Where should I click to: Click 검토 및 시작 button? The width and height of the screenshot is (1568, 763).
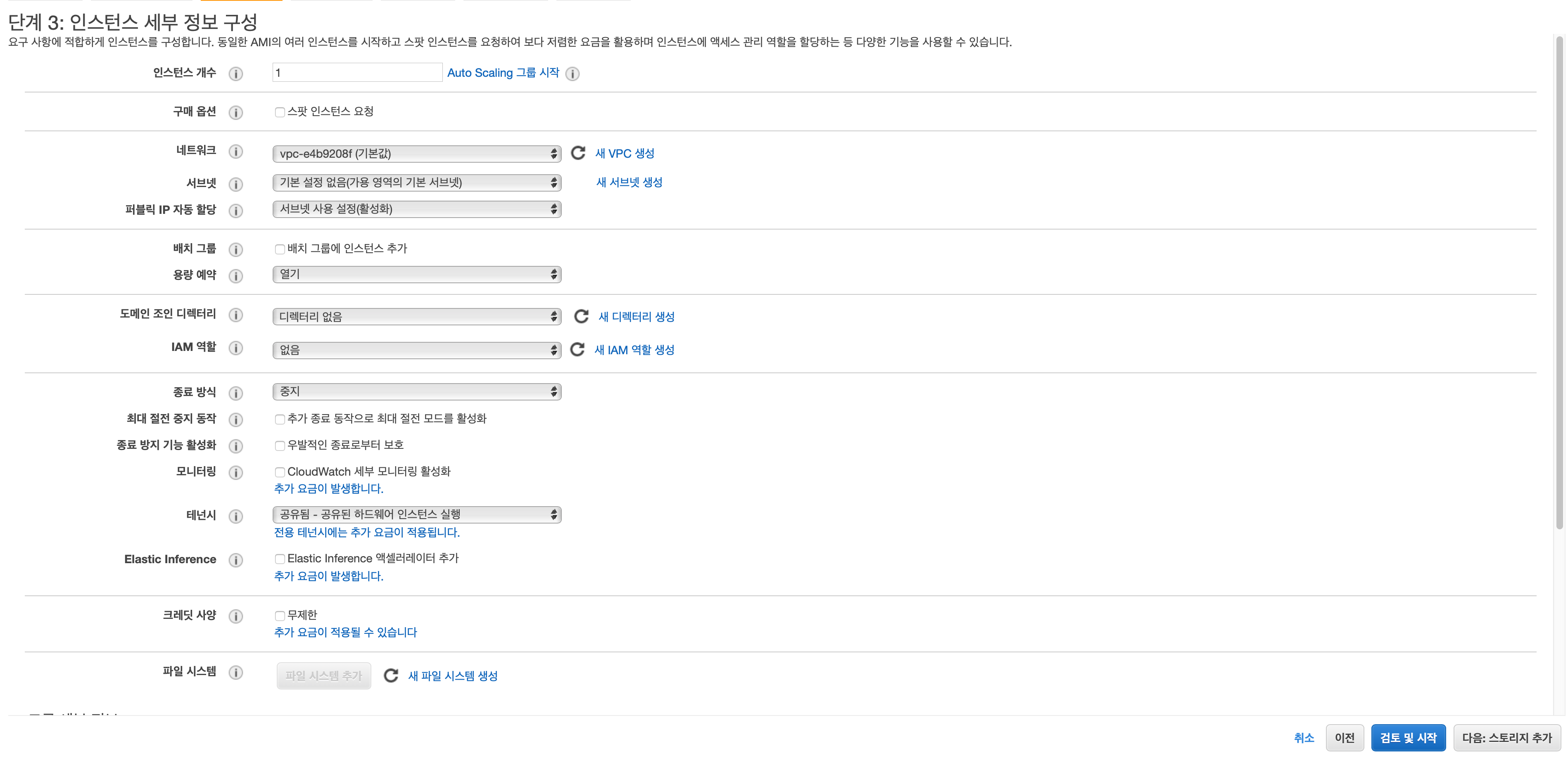pos(1408,737)
